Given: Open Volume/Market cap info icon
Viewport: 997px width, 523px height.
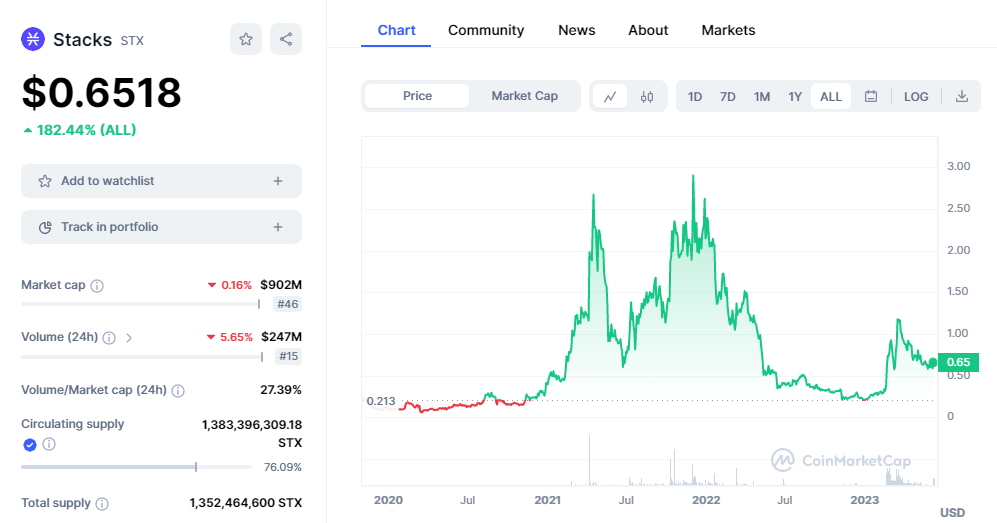Looking at the screenshot, I should [178, 390].
